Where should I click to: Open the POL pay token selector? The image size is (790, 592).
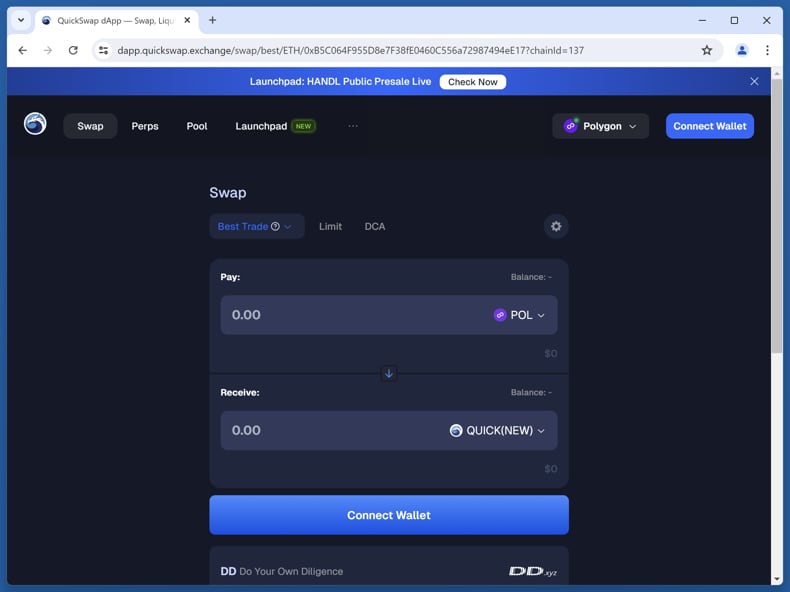tap(519, 315)
